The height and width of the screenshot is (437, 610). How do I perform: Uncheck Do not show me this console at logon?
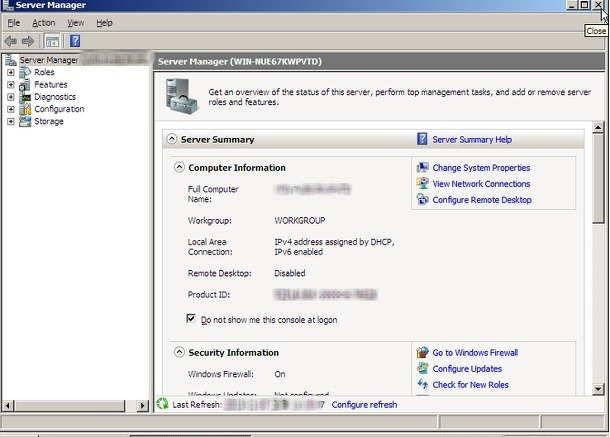191,319
